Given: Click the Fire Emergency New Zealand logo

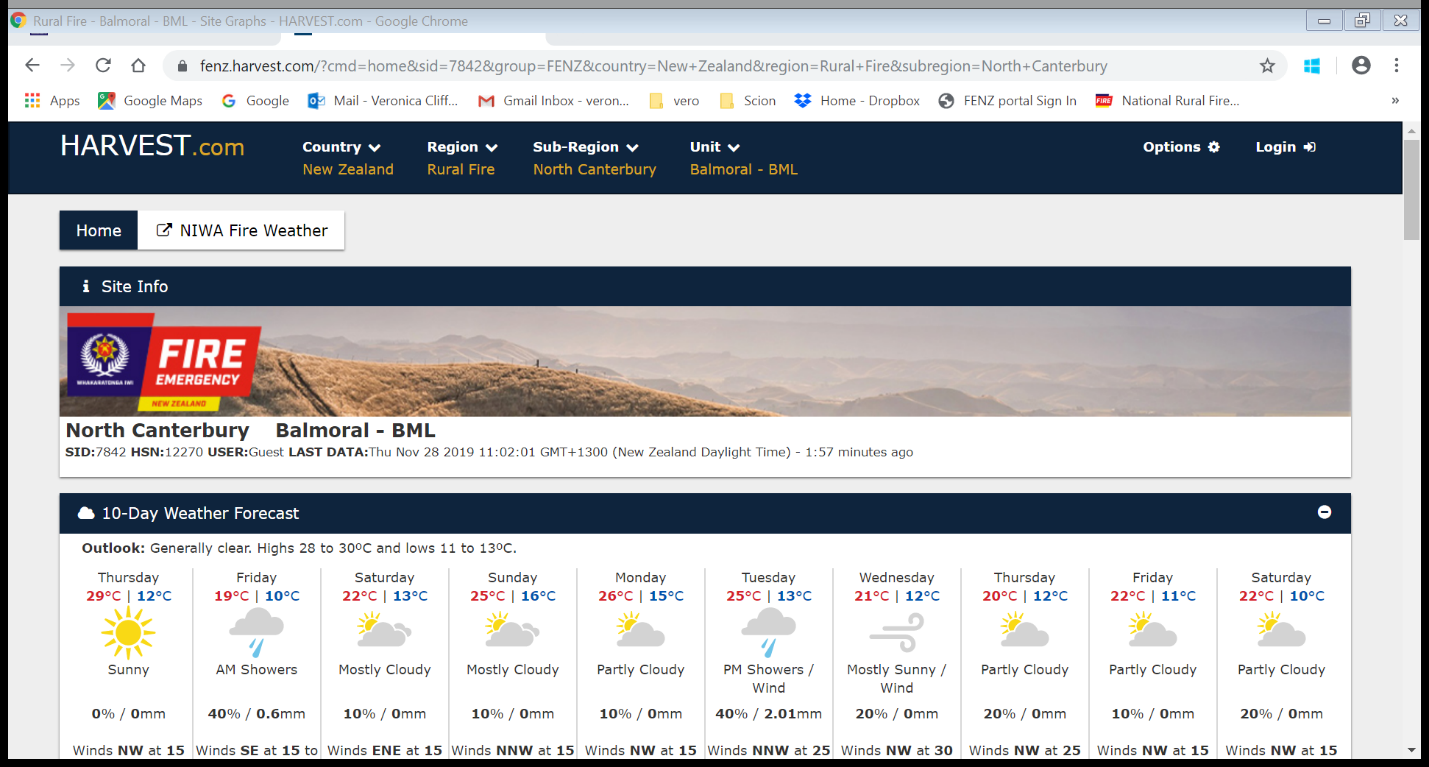Looking at the screenshot, I should (x=164, y=361).
